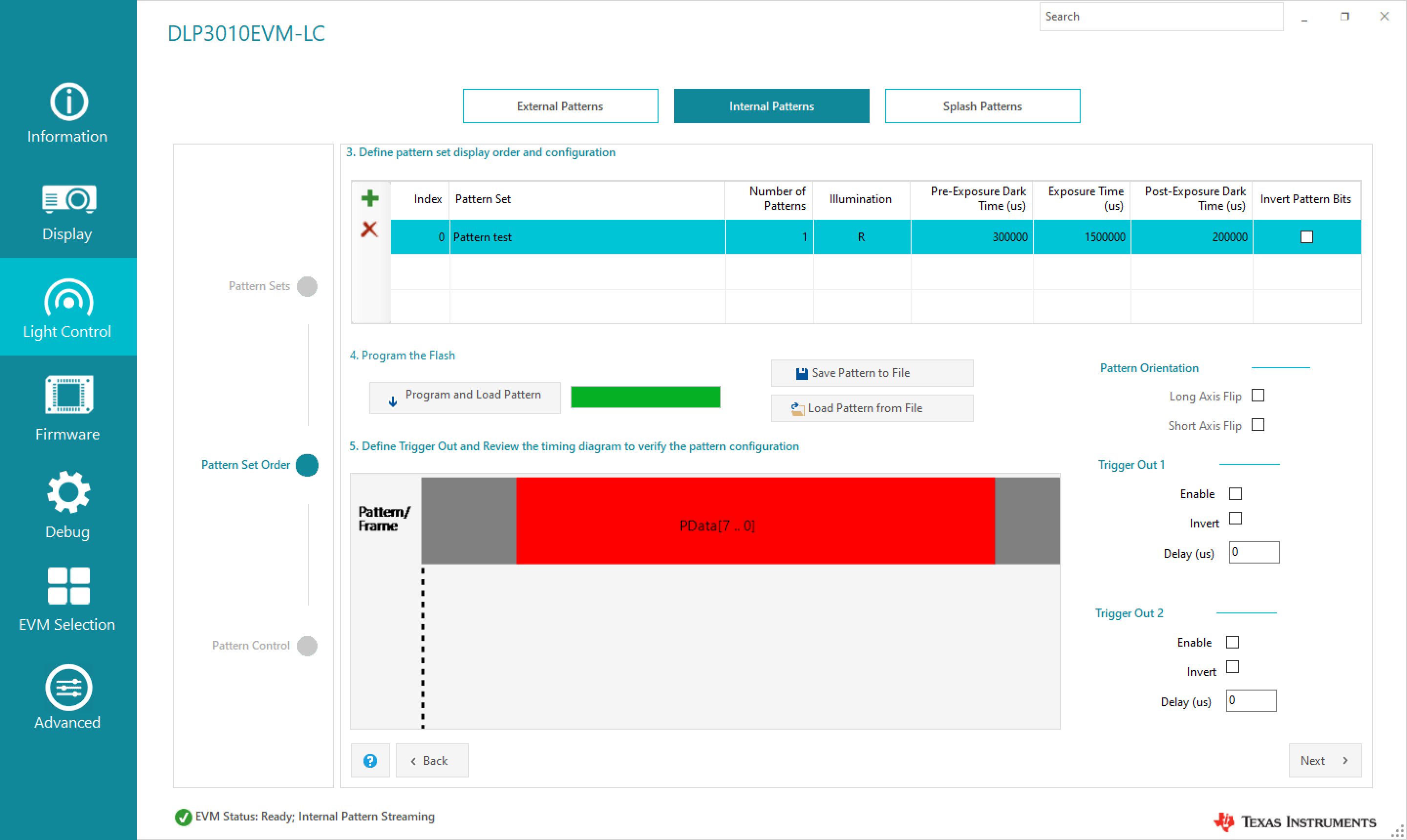This screenshot has height=840, width=1407.
Task: Check Trigger Out 2 Invert
Action: coord(1233,667)
